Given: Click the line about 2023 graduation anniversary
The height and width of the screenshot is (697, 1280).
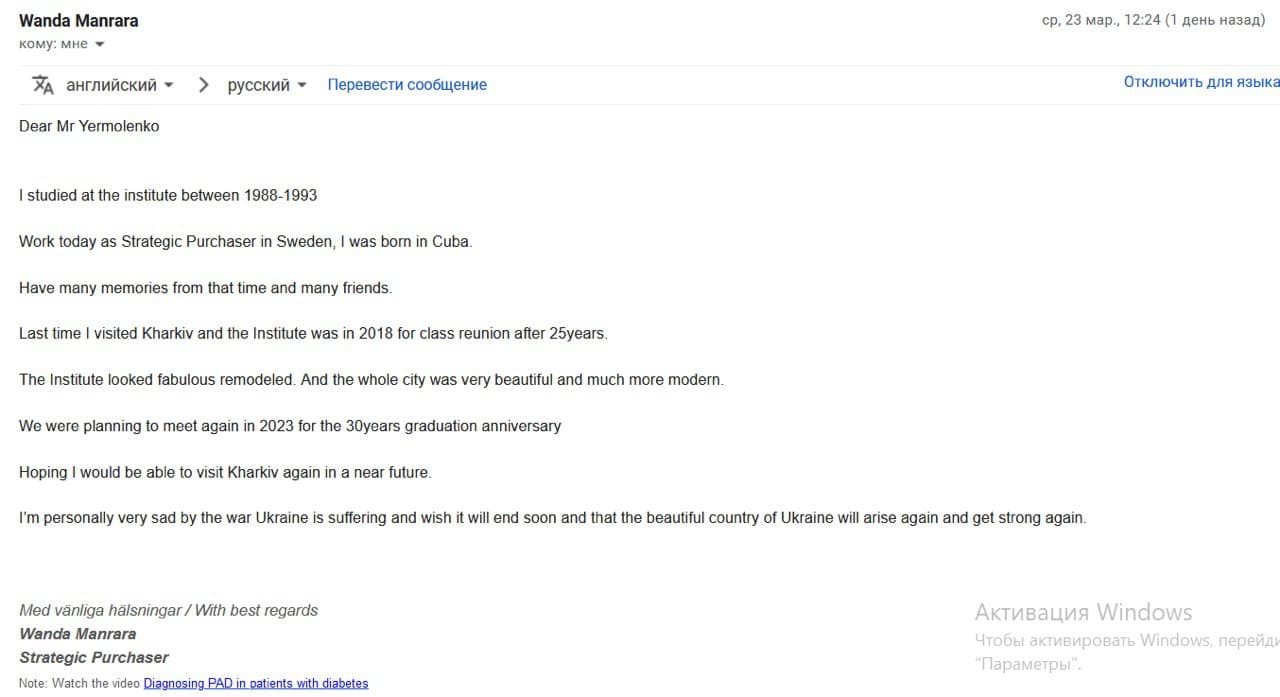Looking at the screenshot, I should point(290,426).
